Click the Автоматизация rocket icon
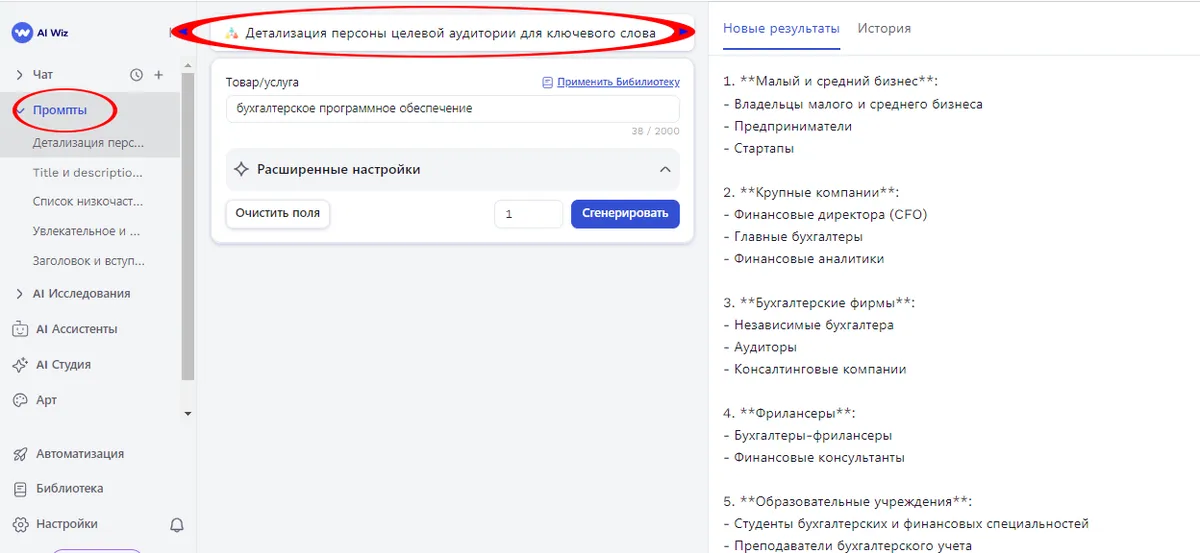The image size is (1200, 553). (x=19, y=454)
